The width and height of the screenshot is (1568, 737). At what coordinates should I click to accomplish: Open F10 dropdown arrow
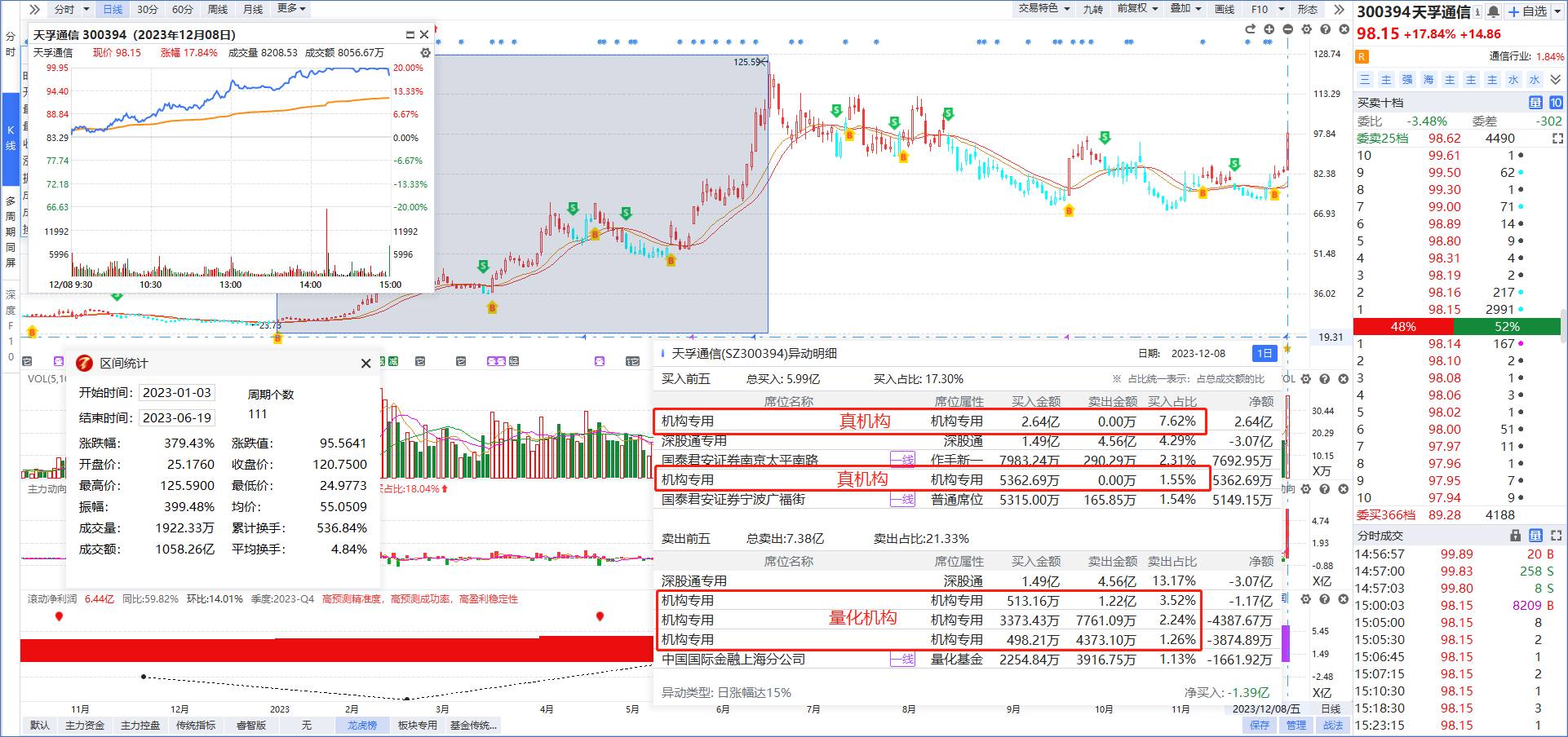pos(1281,9)
